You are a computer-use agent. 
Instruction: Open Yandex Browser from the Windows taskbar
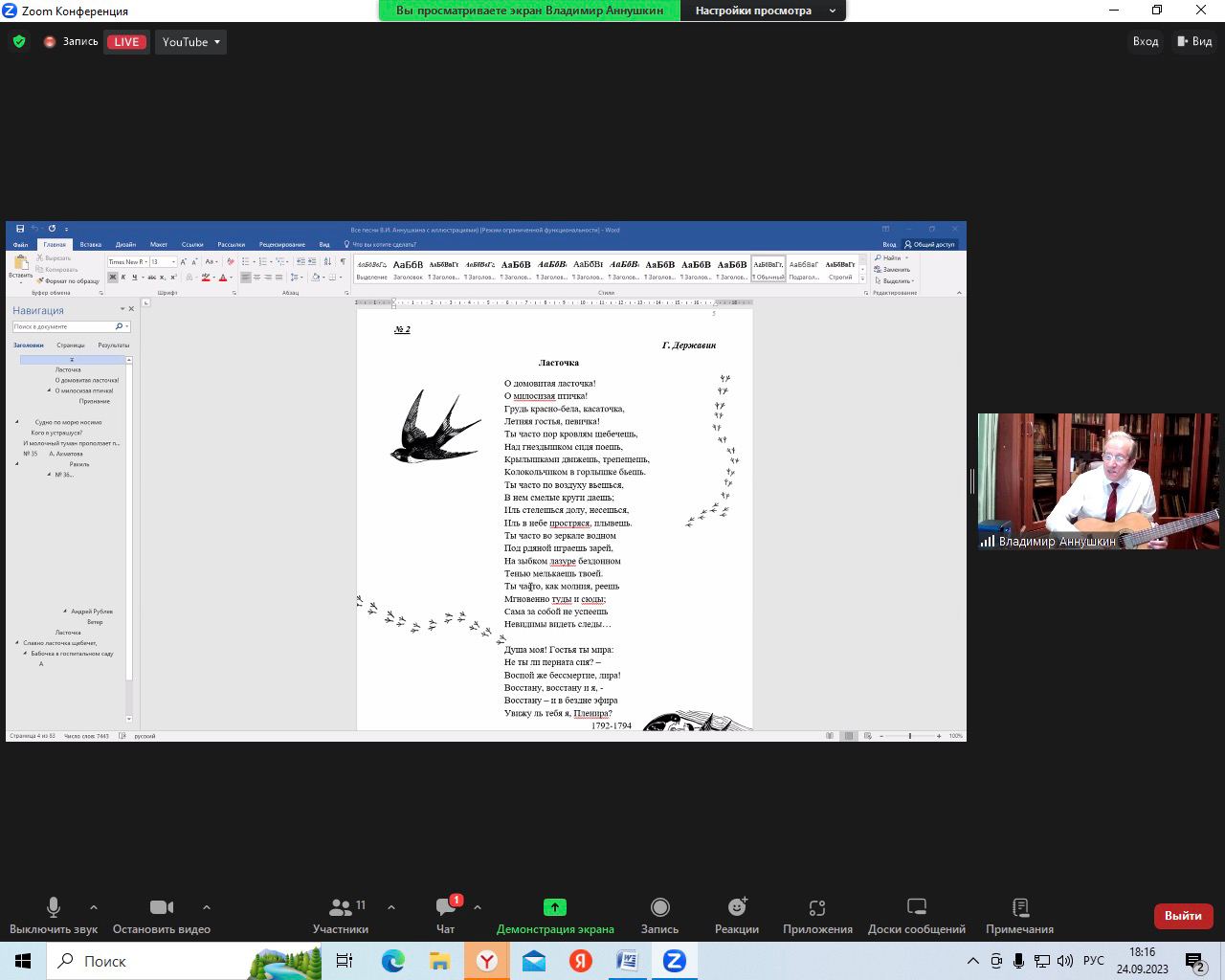tap(487, 961)
